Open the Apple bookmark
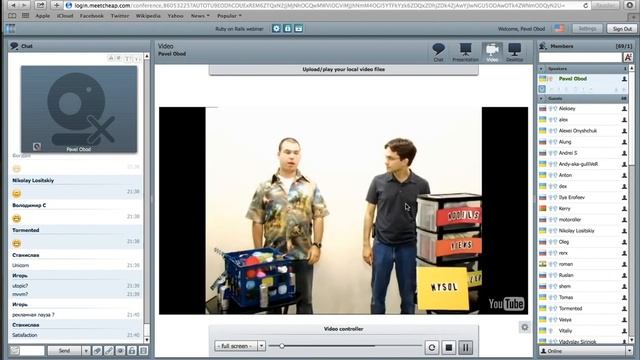This screenshot has height=360, width=640. (x=42, y=16)
